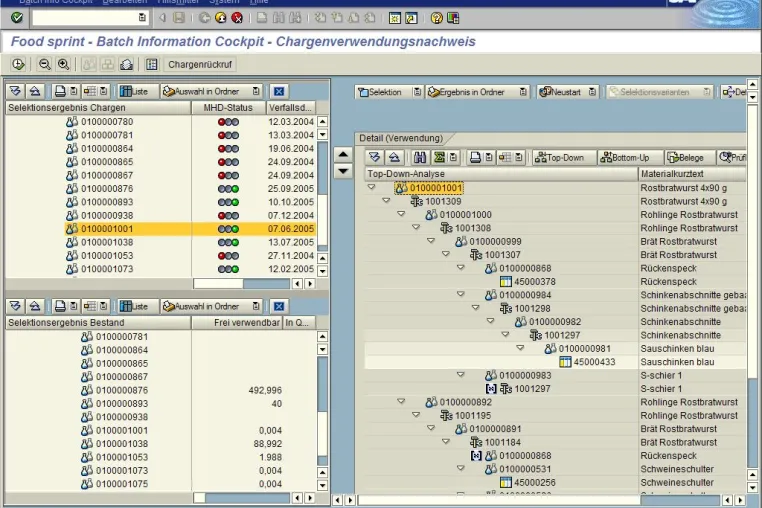Click the Customize Local Layout icon

pos(453,18)
